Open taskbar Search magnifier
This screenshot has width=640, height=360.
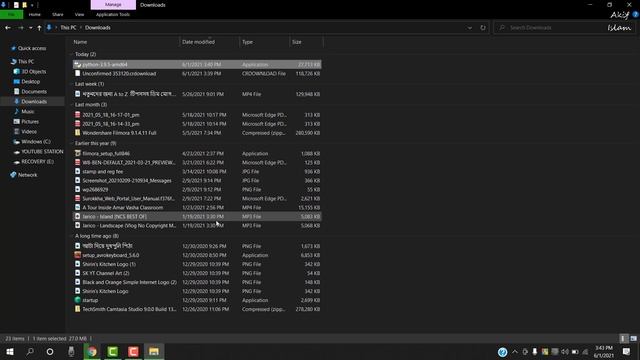coord(30,351)
